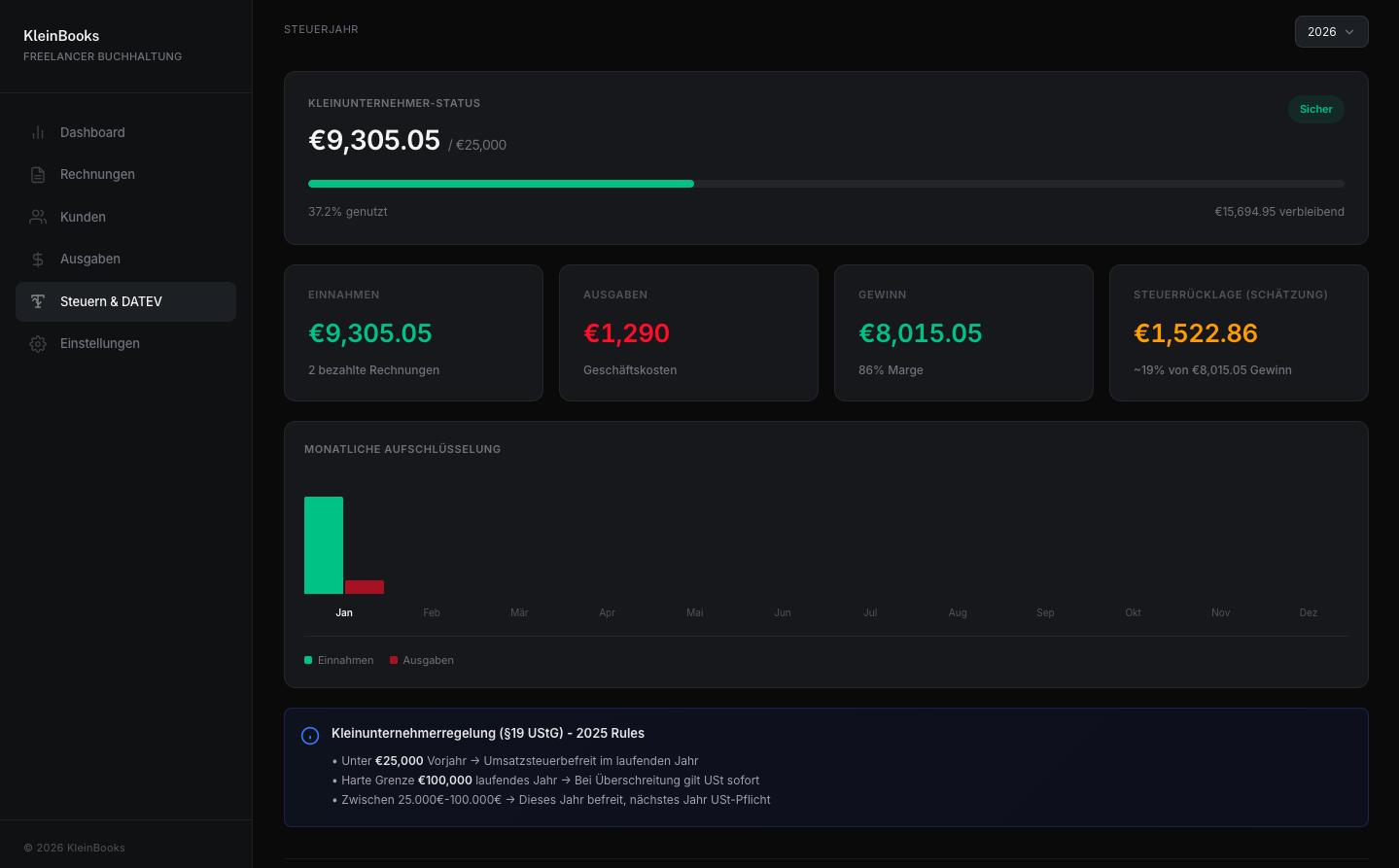Screen dimensions: 1399x868
Task: Click the Einstellungen gear icon
Action: [x=38, y=344]
